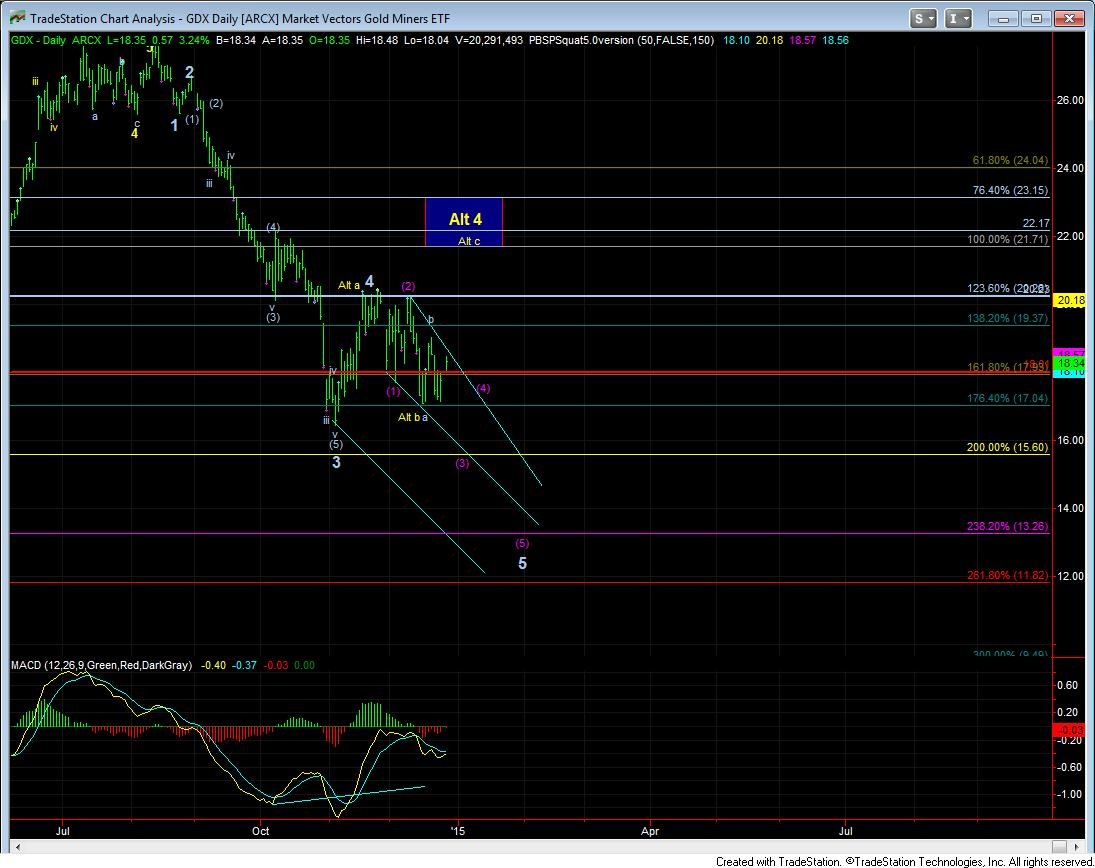Select the 200.00% (15.60) Fibonacci label
Screen dimensions: 1095x868
coord(1008,448)
